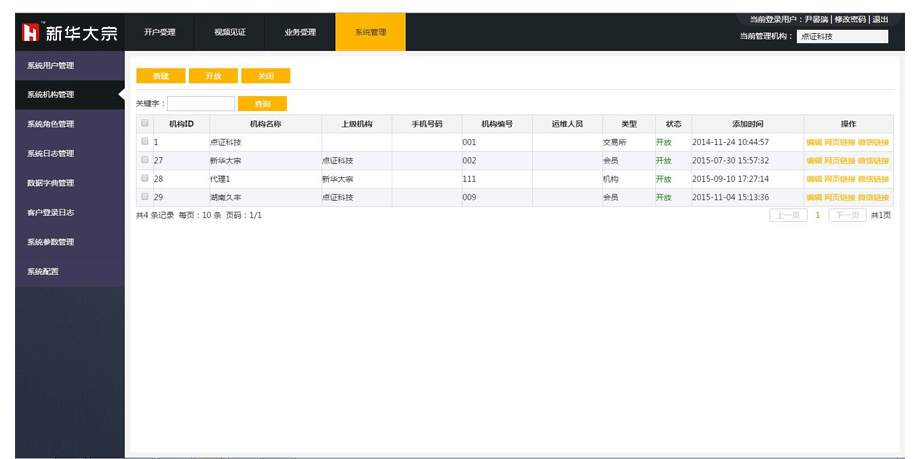Click the 开放 status in 湖南久丰 row
This screenshot has height=459, width=918.
663,197
